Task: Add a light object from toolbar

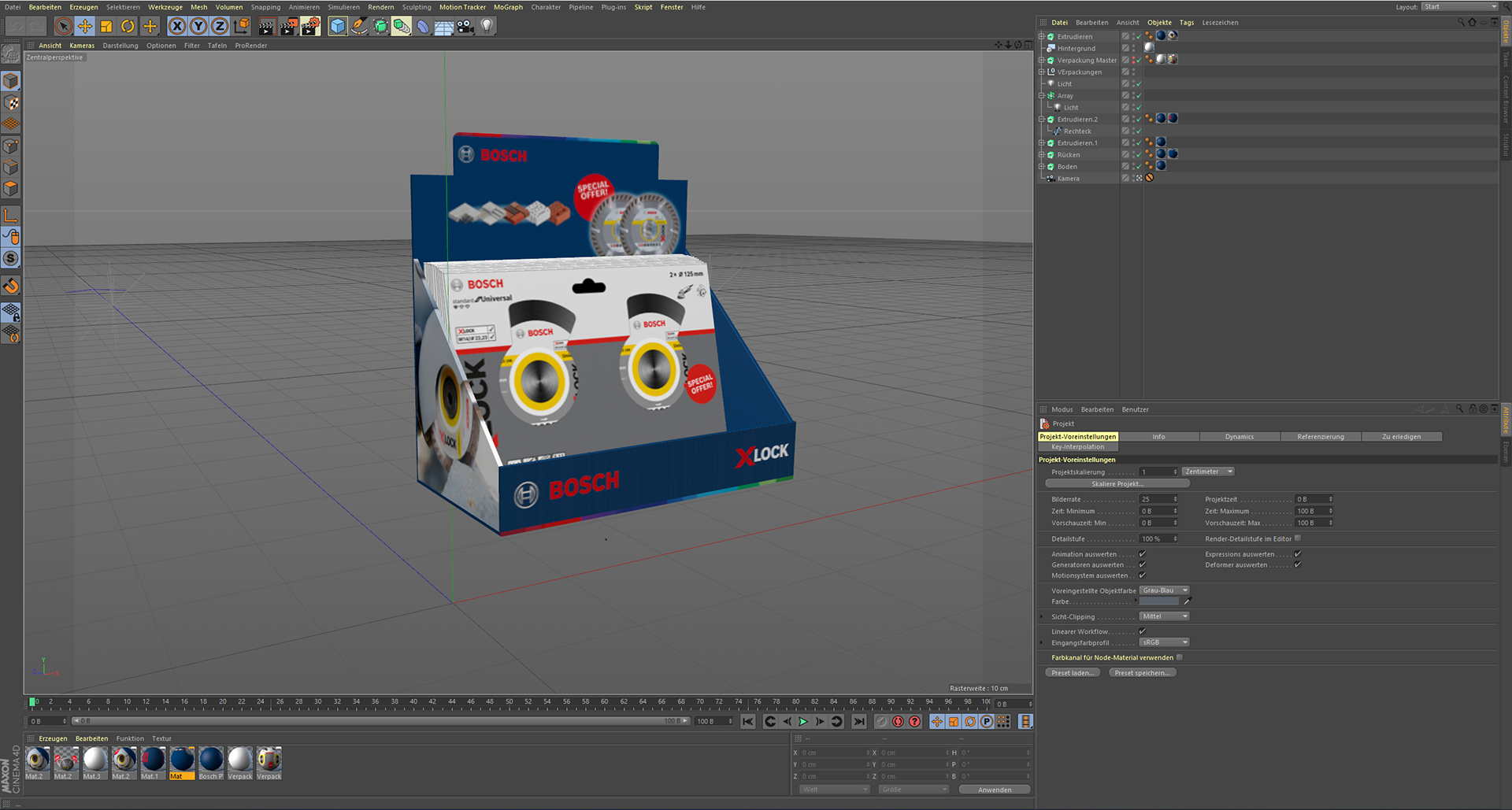Action: pyautogui.click(x=487, y=26)
